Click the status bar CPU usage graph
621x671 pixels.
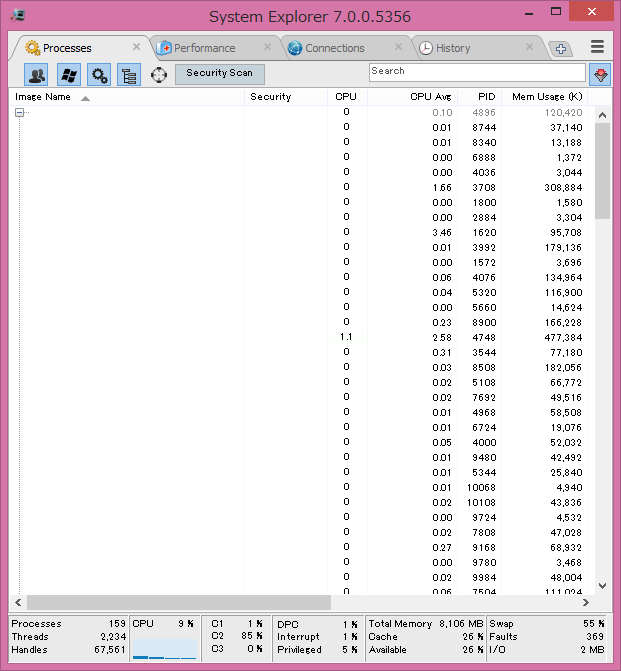click(x=164, y=649)
